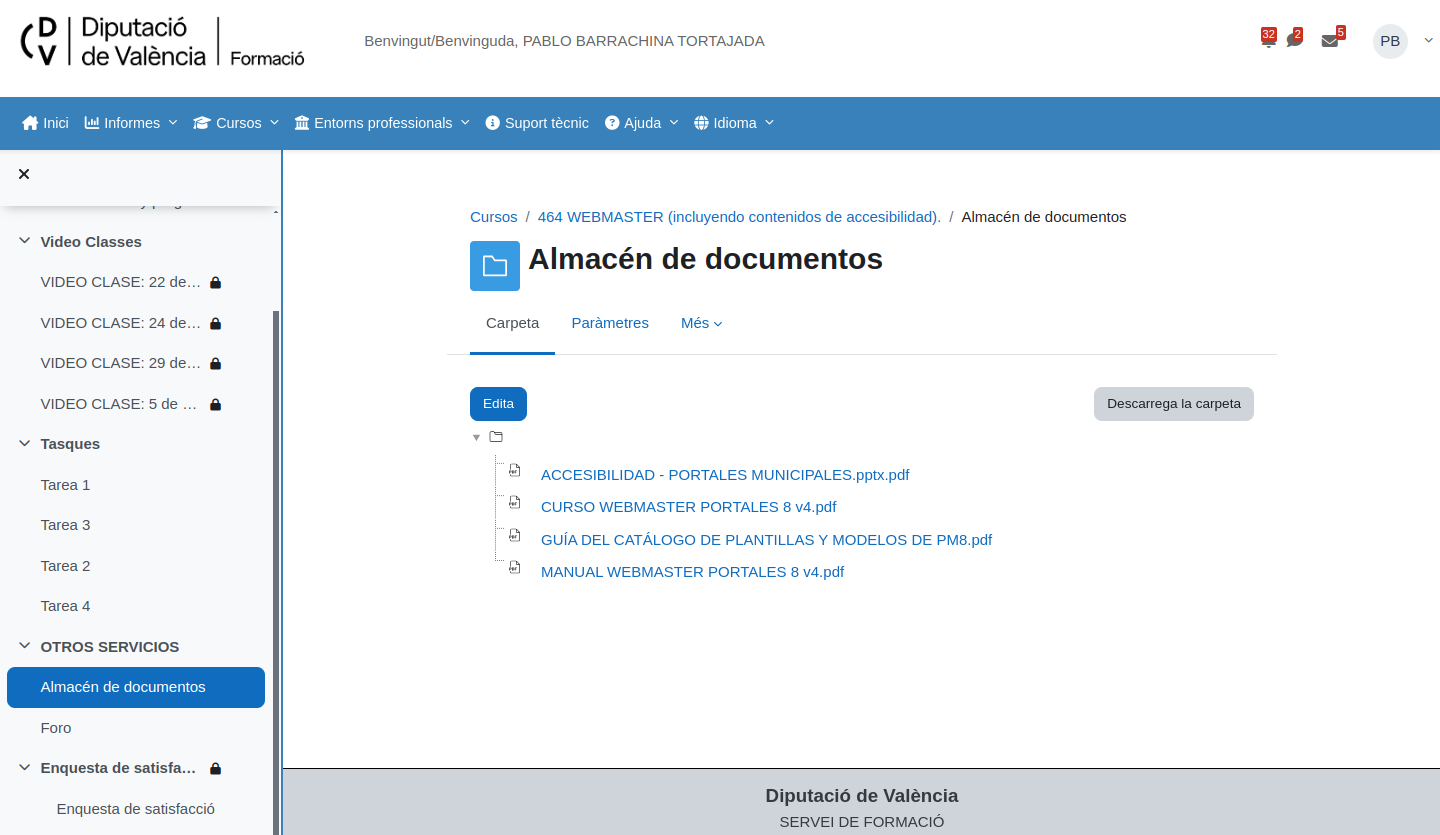Click the blue folder activity icon
Viewport: 1440px width, 835px height.
tap(495, 266)
